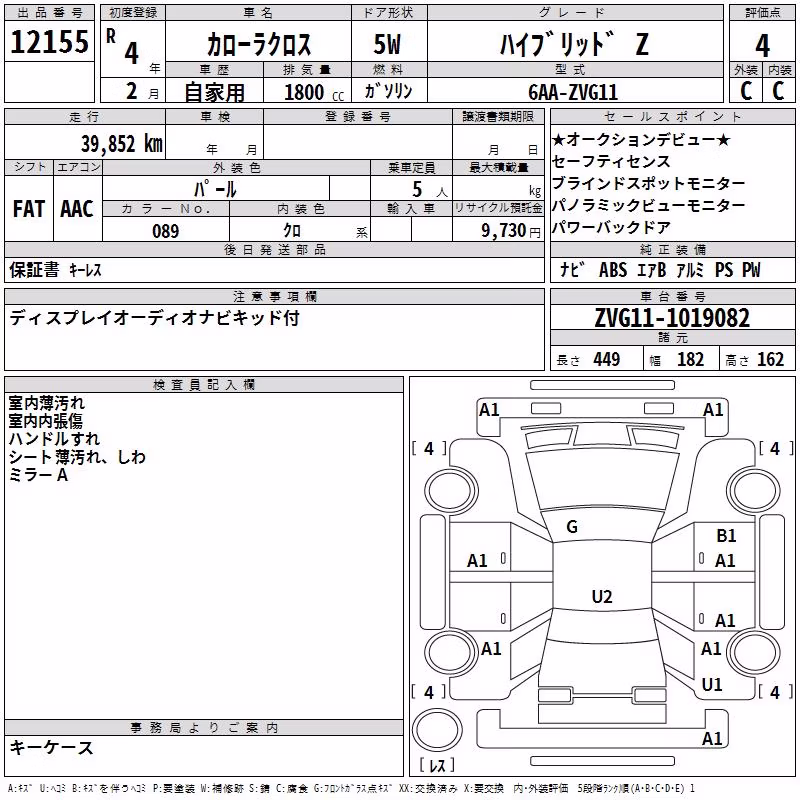
Task: Select the 注意事項欄 header
Action: click(x=274, y=296)
